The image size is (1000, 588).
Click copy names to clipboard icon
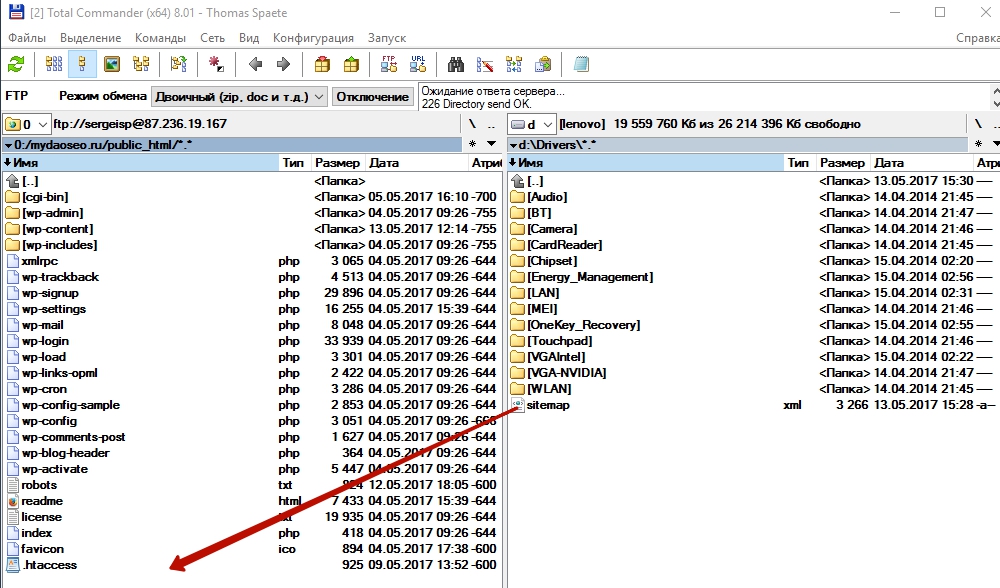pyautogui.click(x=543, y=64)
